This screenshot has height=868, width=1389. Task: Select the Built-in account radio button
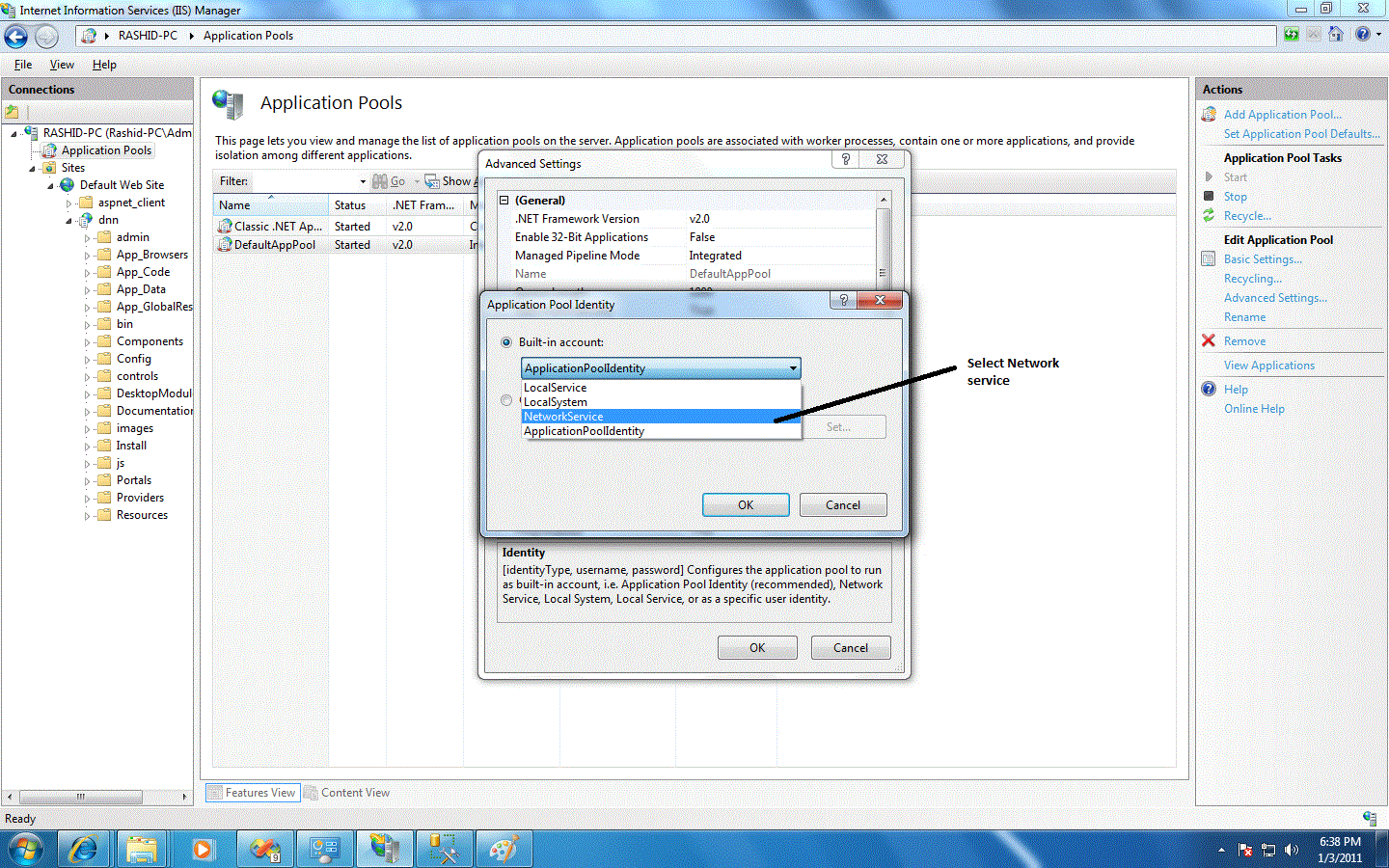505,342
